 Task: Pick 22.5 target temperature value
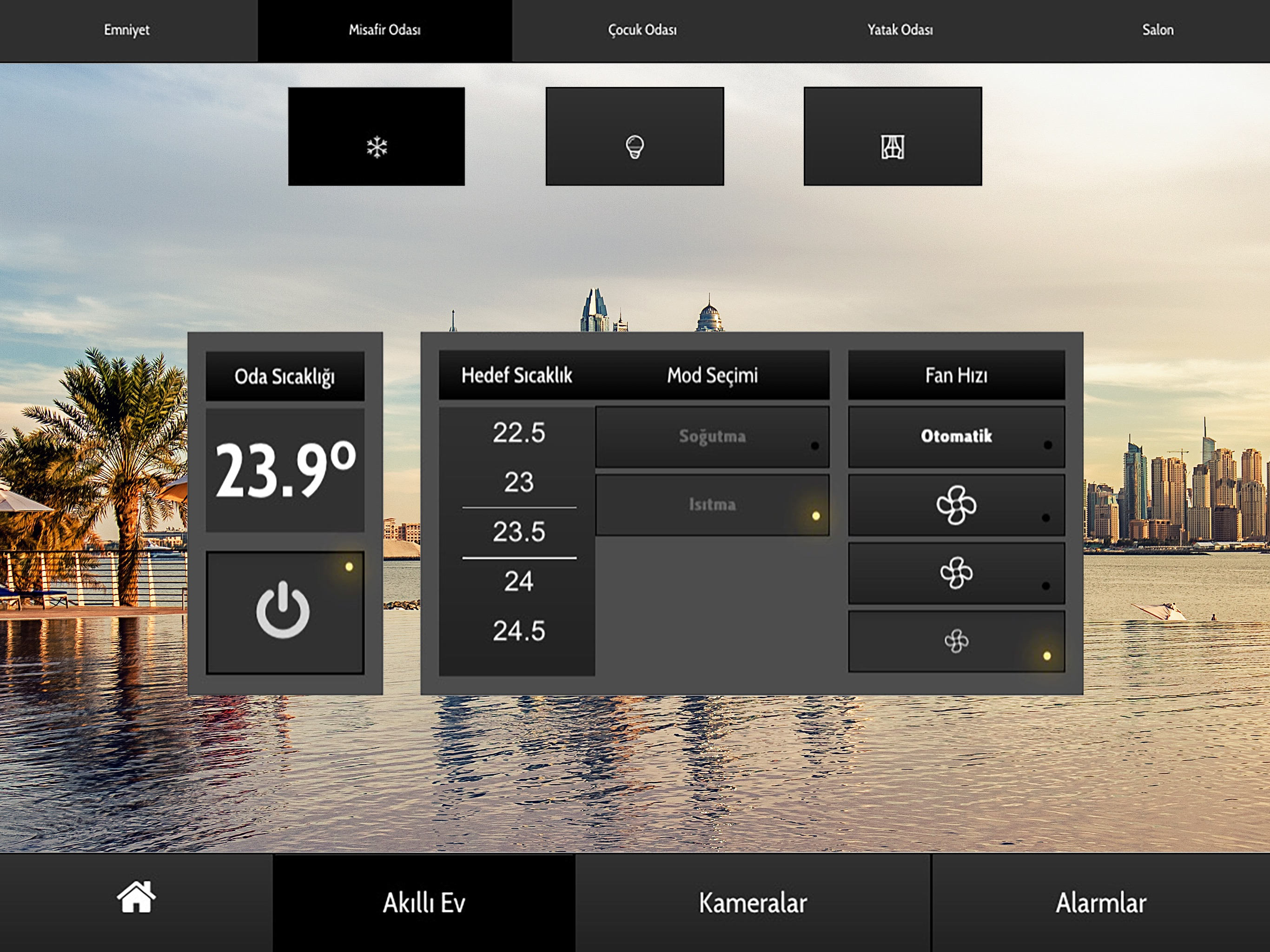click(x=519, y=433)
